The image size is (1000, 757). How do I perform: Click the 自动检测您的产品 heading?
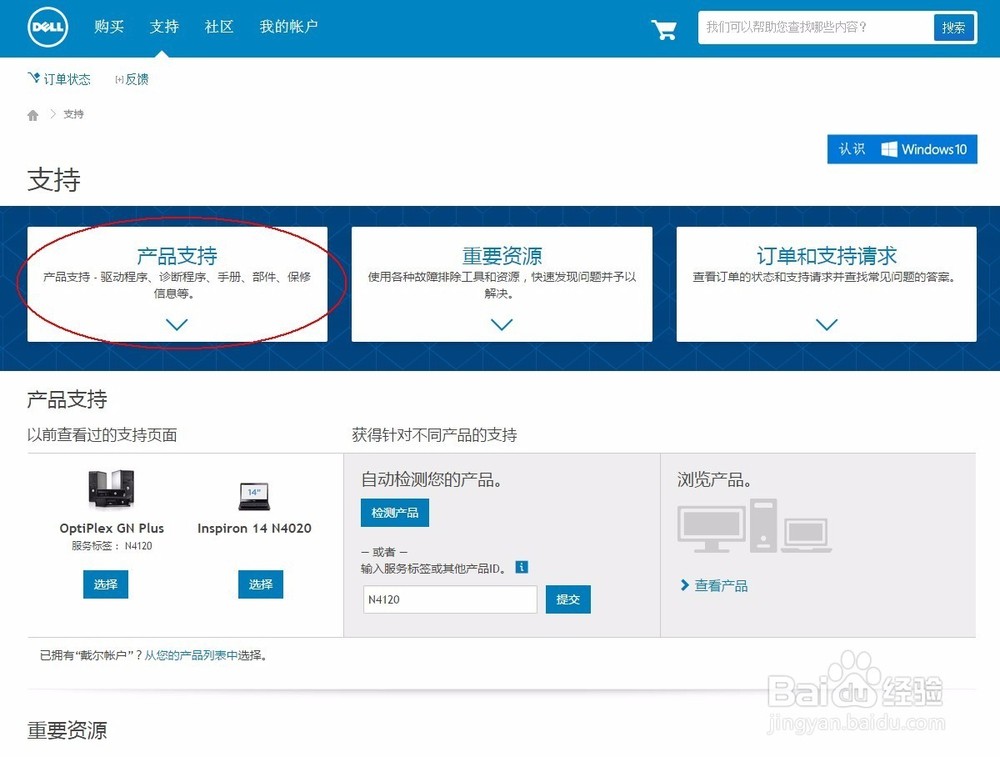pyautogui.click(x=431, y=480)
